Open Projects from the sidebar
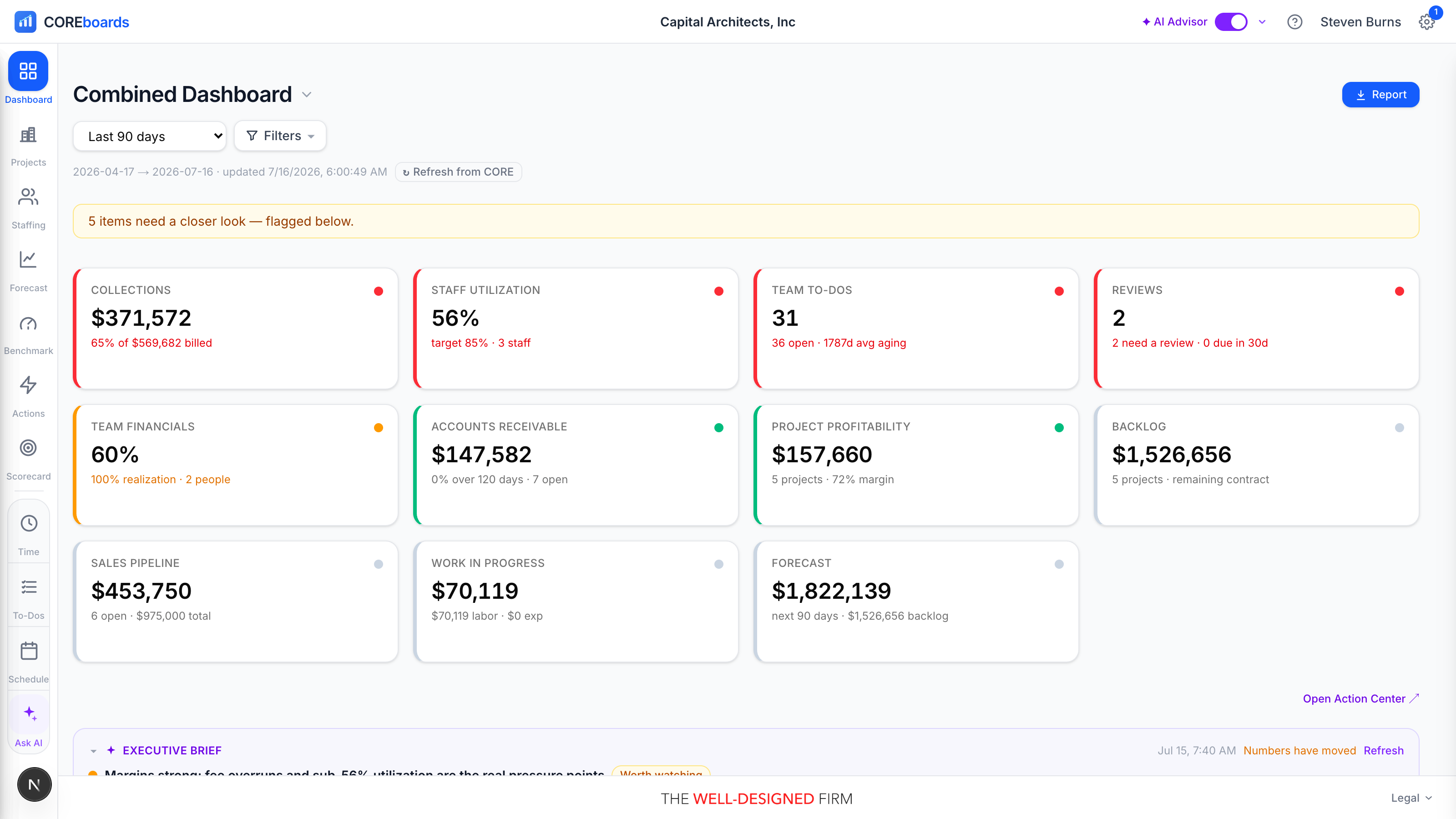The height and width of the screenshot is (819, 1456). coord(28,135)
